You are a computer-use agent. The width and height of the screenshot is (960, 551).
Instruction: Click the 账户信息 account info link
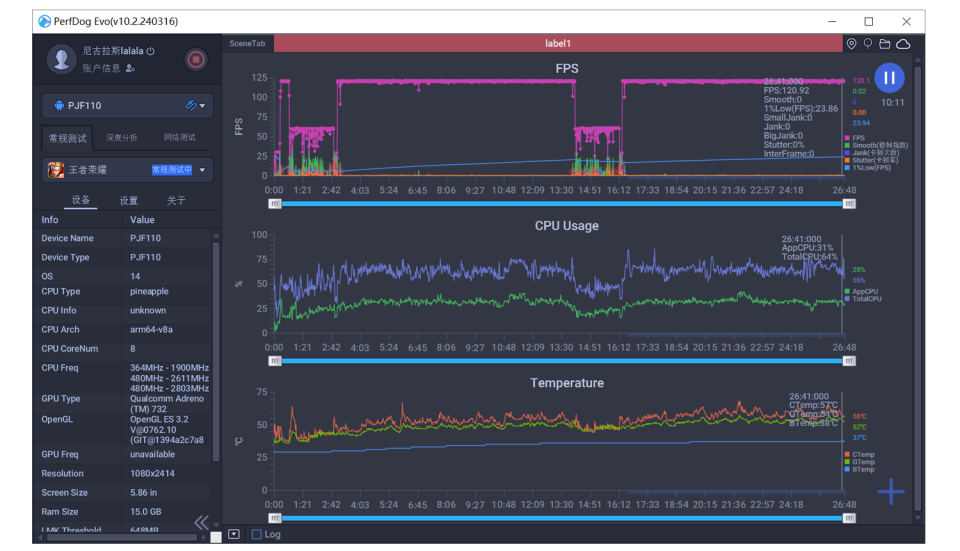[x=102, y=68]
